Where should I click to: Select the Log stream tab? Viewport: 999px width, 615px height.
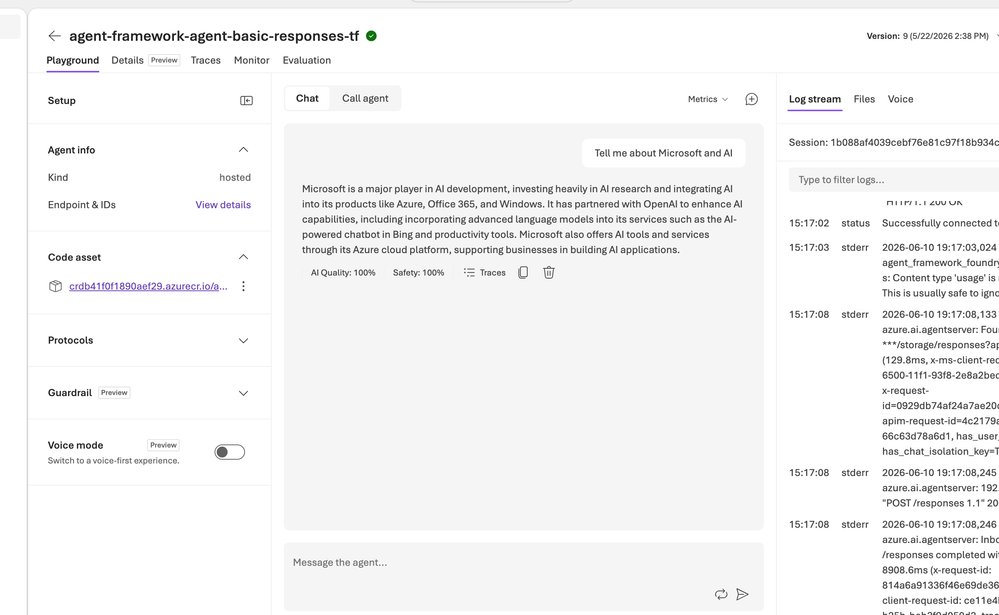(x=815, y=99)
